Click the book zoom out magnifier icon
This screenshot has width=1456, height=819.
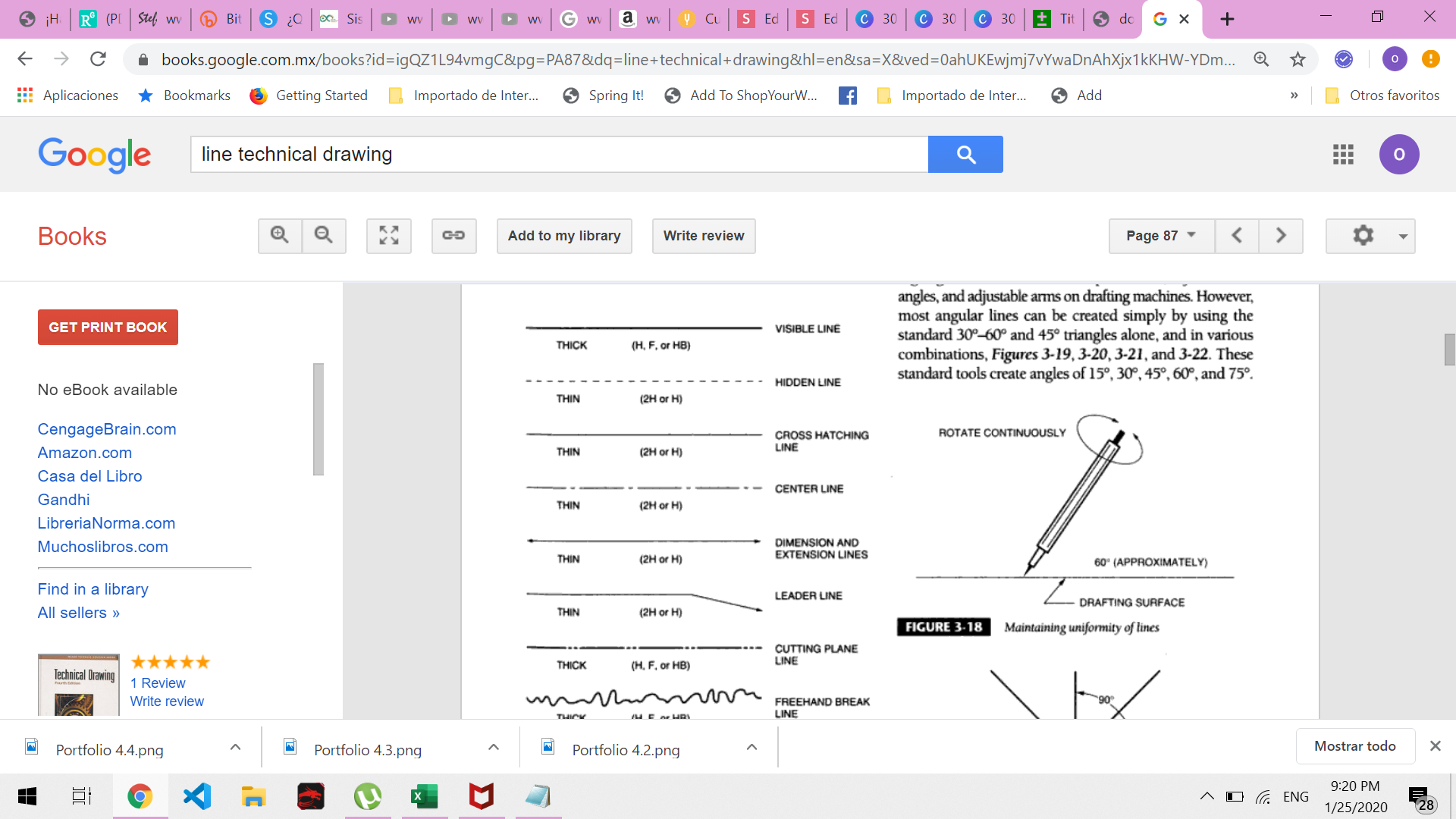click(324, 236)
